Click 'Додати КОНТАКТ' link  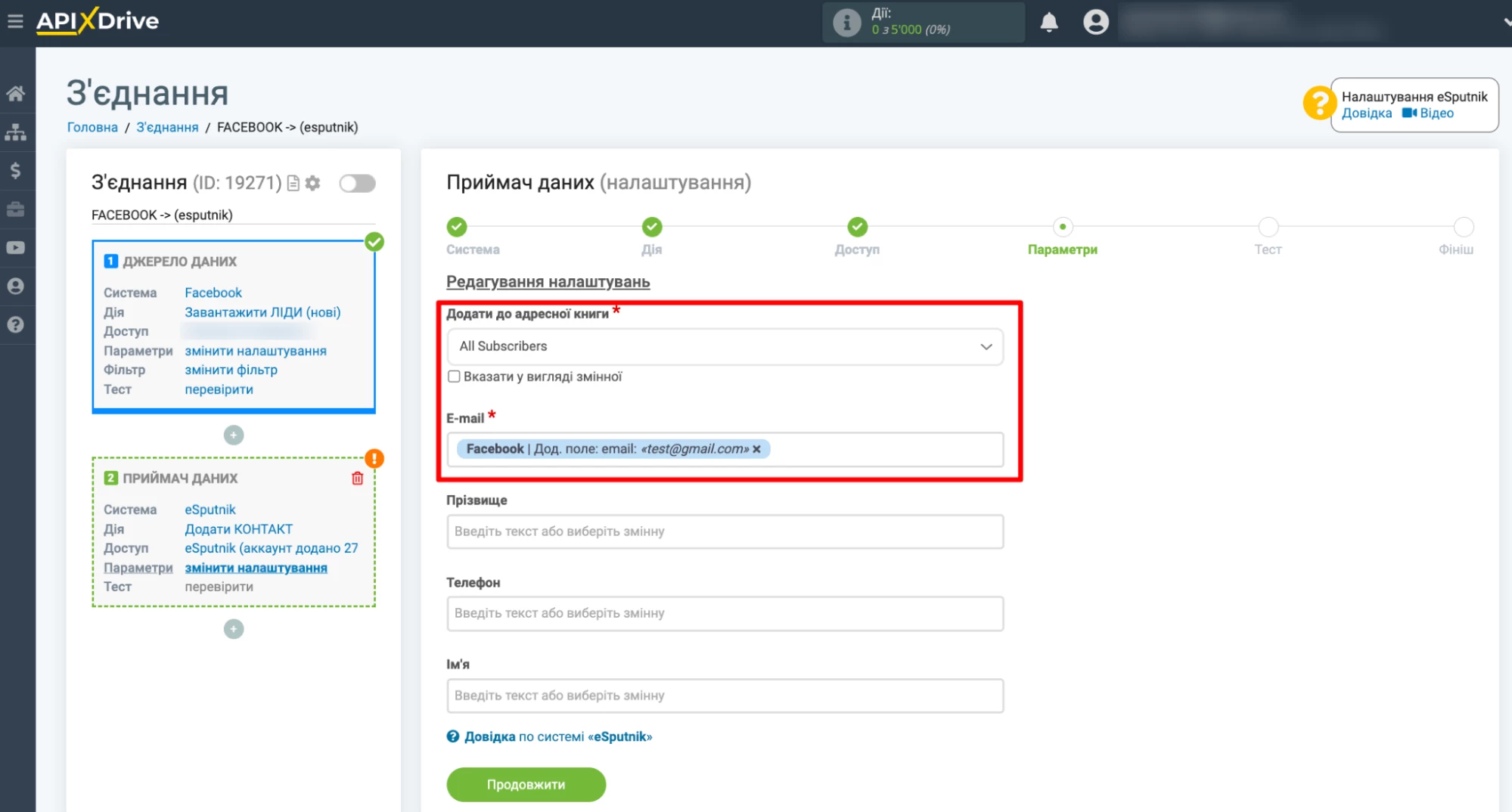238,529
